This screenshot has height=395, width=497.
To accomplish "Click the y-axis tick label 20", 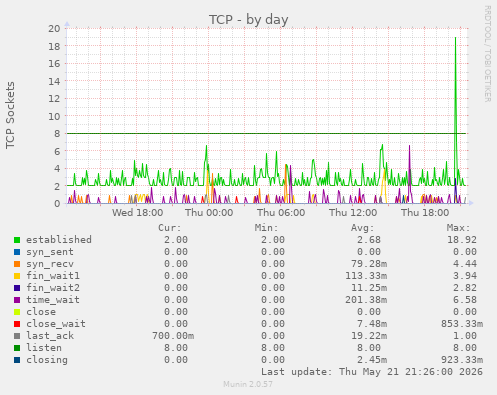I will (54, 29).
